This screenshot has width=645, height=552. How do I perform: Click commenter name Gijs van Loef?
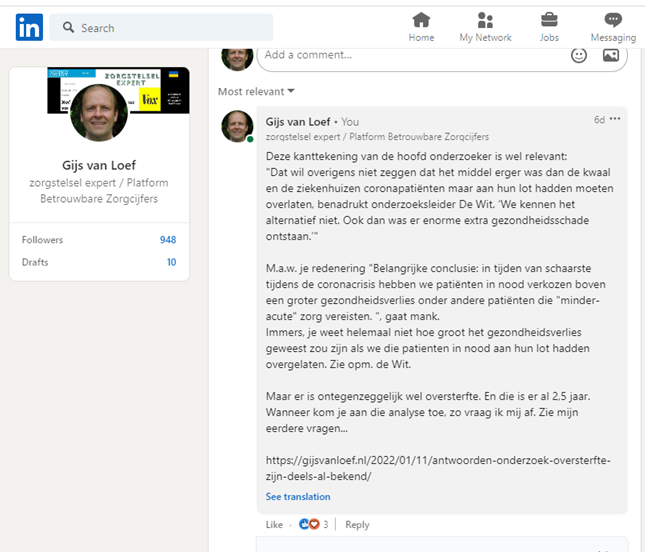coord(297,122)
